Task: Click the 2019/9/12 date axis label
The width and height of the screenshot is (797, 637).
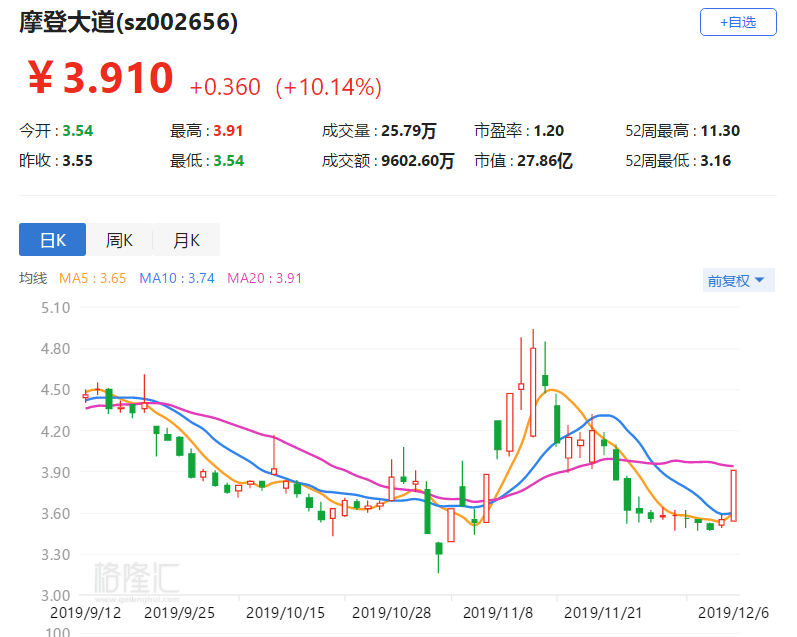Action: tap(85, 613)
